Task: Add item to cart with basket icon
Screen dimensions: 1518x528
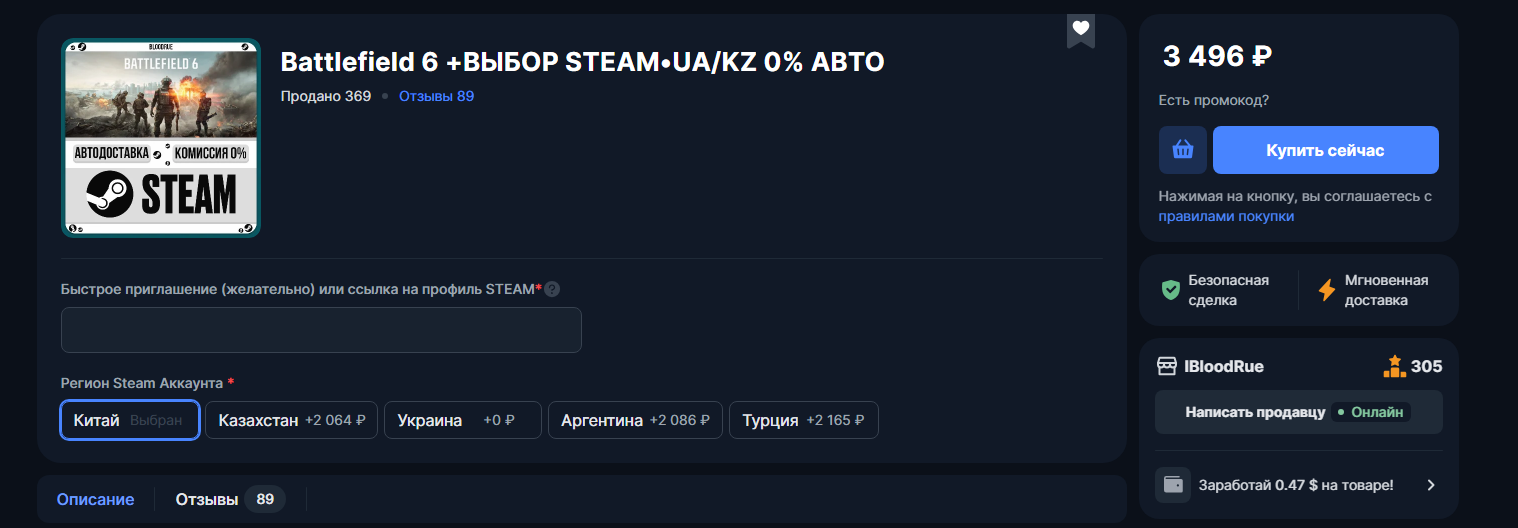Action: click(1183, 150)
